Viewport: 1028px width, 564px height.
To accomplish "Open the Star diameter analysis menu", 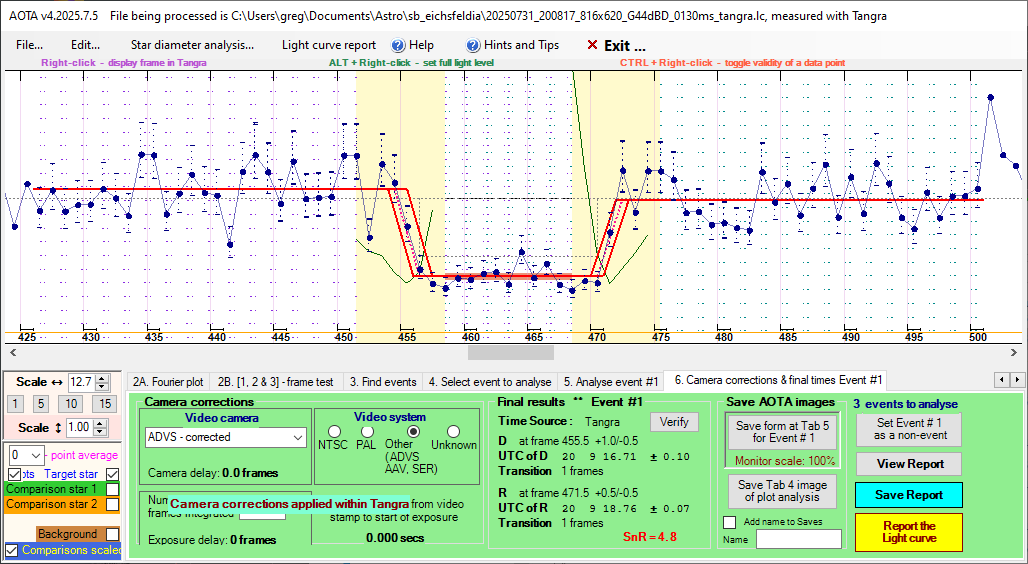I will (192, 45).
